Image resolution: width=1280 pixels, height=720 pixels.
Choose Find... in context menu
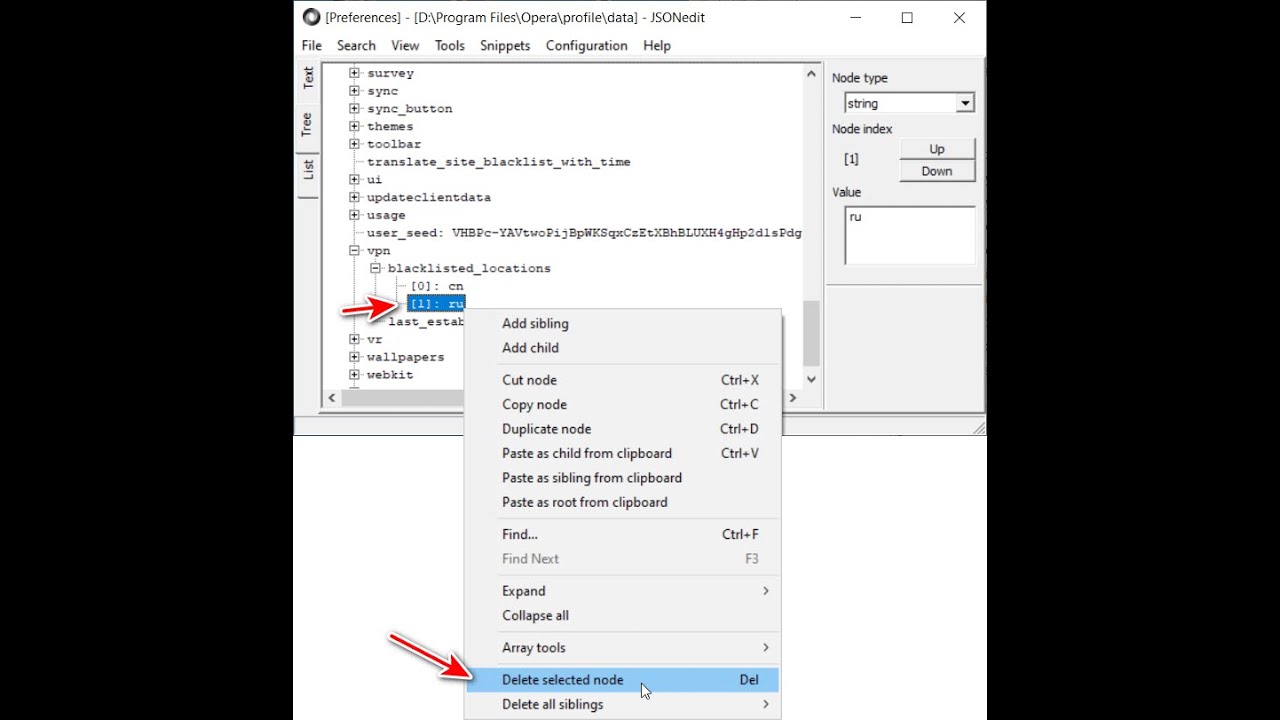pos(622,534)
